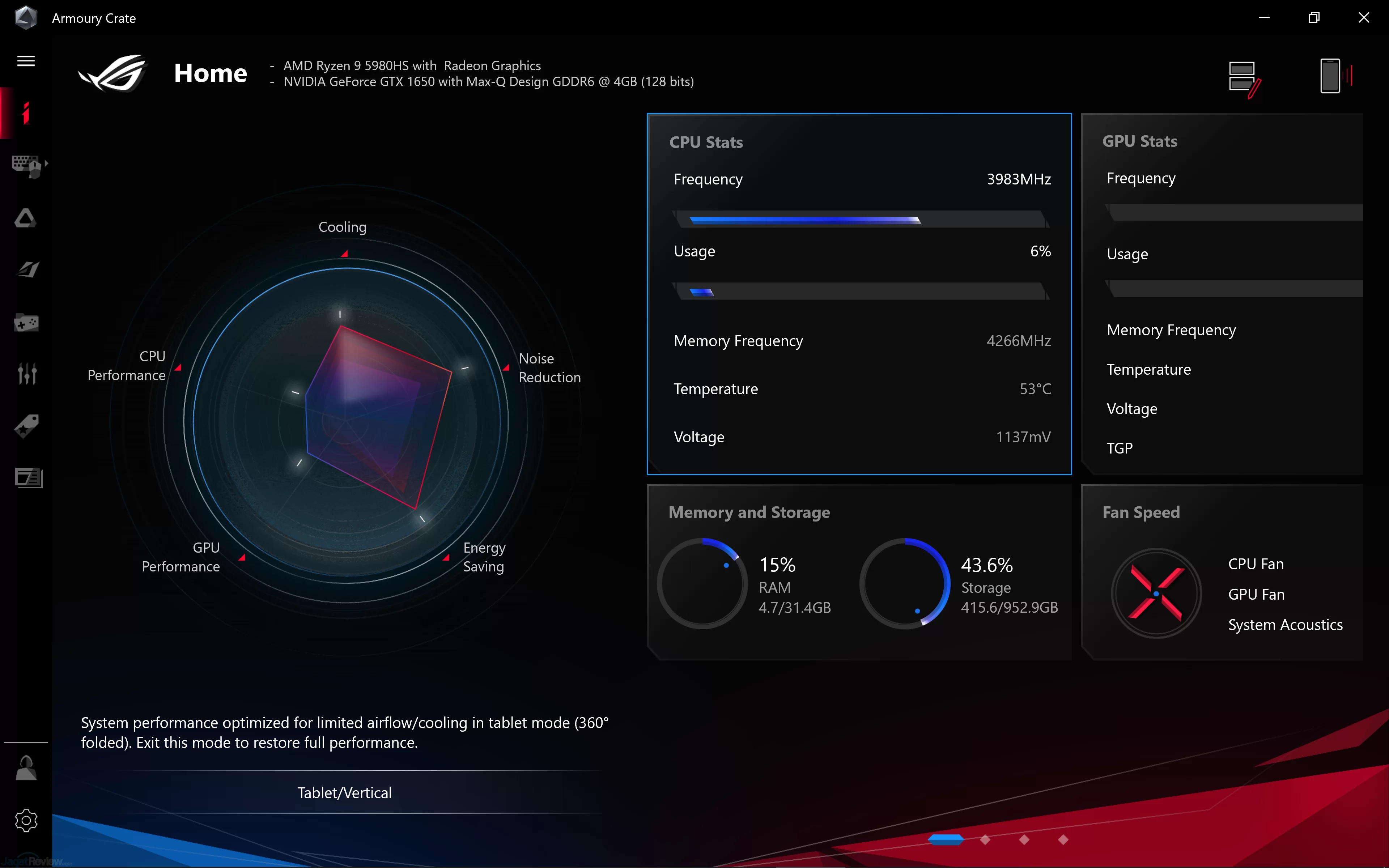1389x868 pixels.
Task: Open Scenario Profiles sliders icon
Action: 27,374
